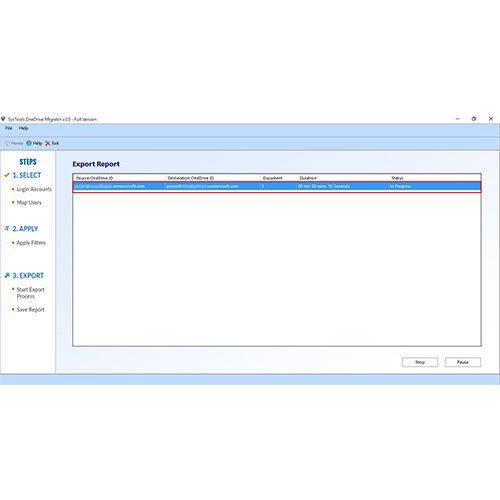Viewport: 500px width, 500px height.
Task: Click the export arrow icon beside 3. EXPORT
Action: coord(7,275)
